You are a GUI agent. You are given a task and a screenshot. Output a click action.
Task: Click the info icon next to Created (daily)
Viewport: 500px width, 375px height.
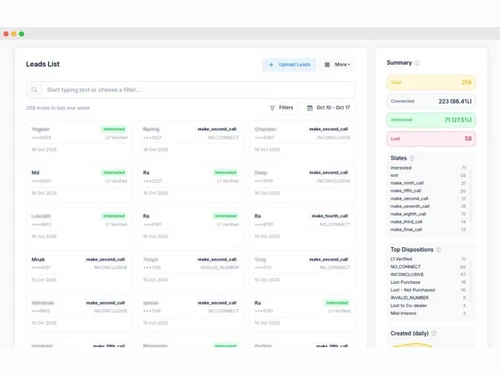point(434,333)
